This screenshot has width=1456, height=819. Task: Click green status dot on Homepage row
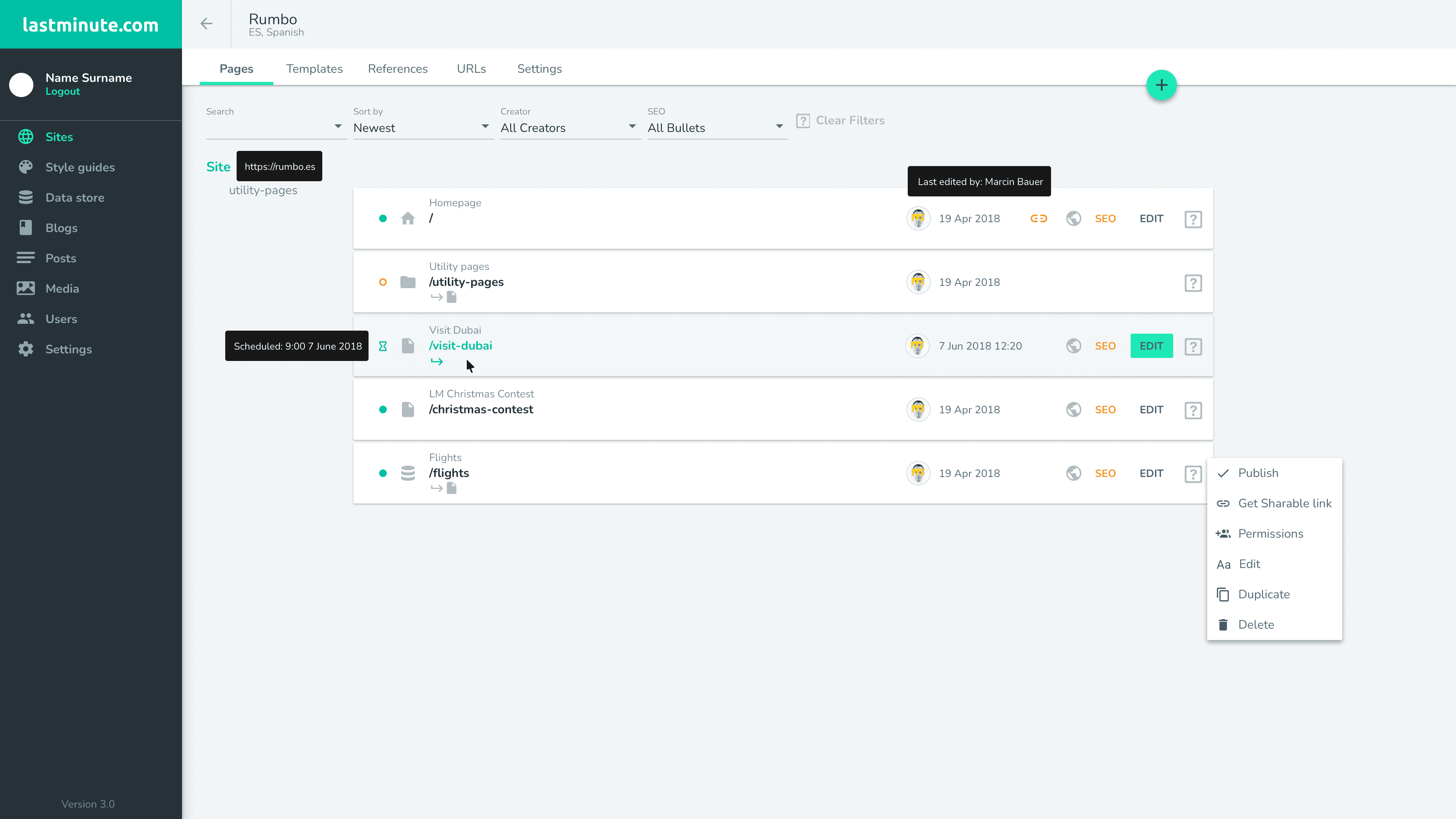[383, 219]
